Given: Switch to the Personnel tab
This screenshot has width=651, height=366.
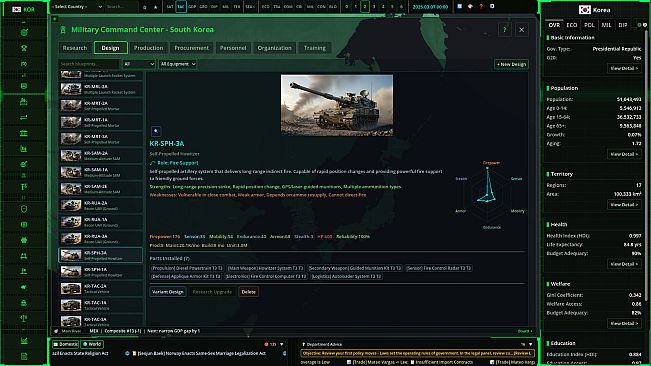Looking at the screenshot, I should (233, 48).
